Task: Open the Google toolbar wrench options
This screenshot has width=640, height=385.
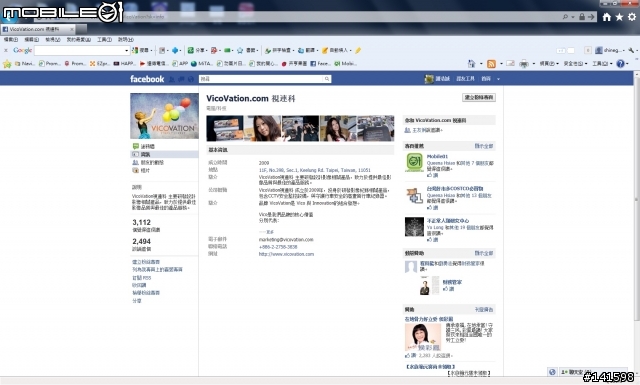Action: coord(631,50)
